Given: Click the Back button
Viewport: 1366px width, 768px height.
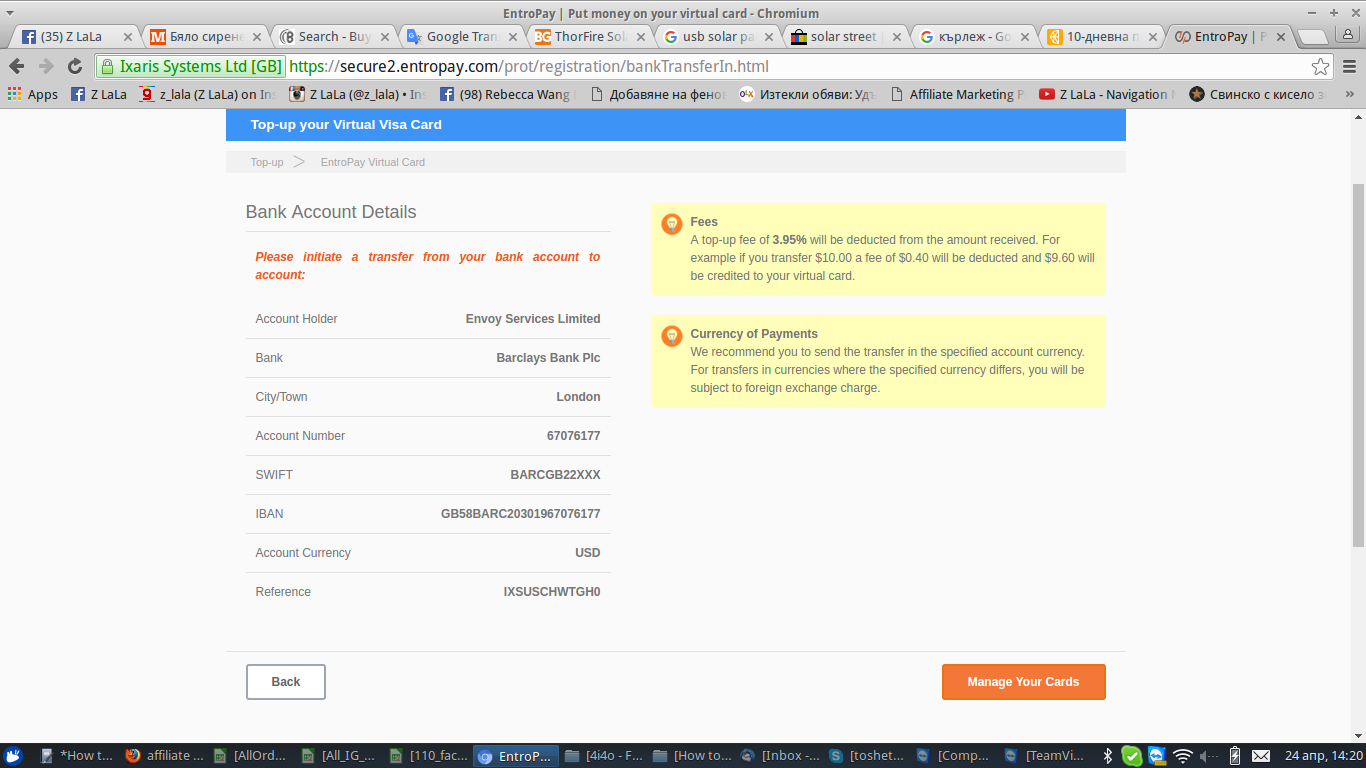Looking at the screenshot, I should point(286,682).
